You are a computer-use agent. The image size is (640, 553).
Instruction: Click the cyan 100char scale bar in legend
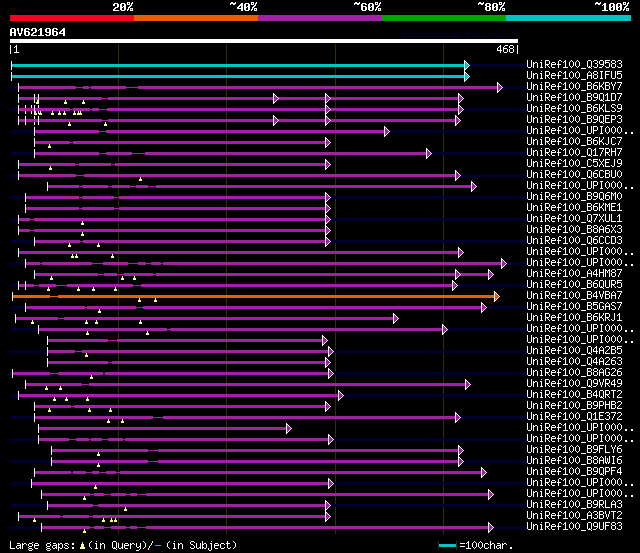tap(447, 546)
